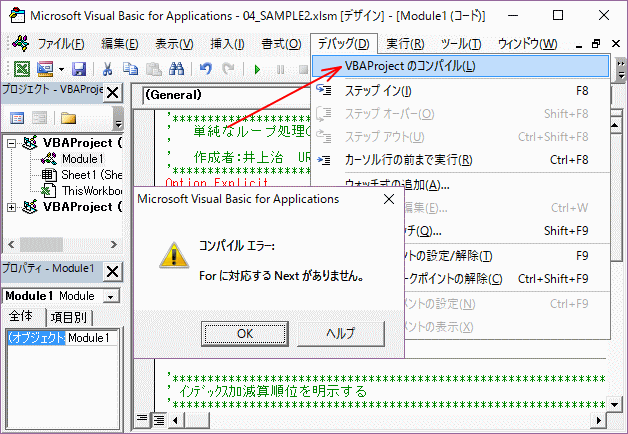Click the View Microsoft Excel toolbar icon
The width and height of the screenshot is (628, 434).
pyautogui.click(x=22, y=69)
